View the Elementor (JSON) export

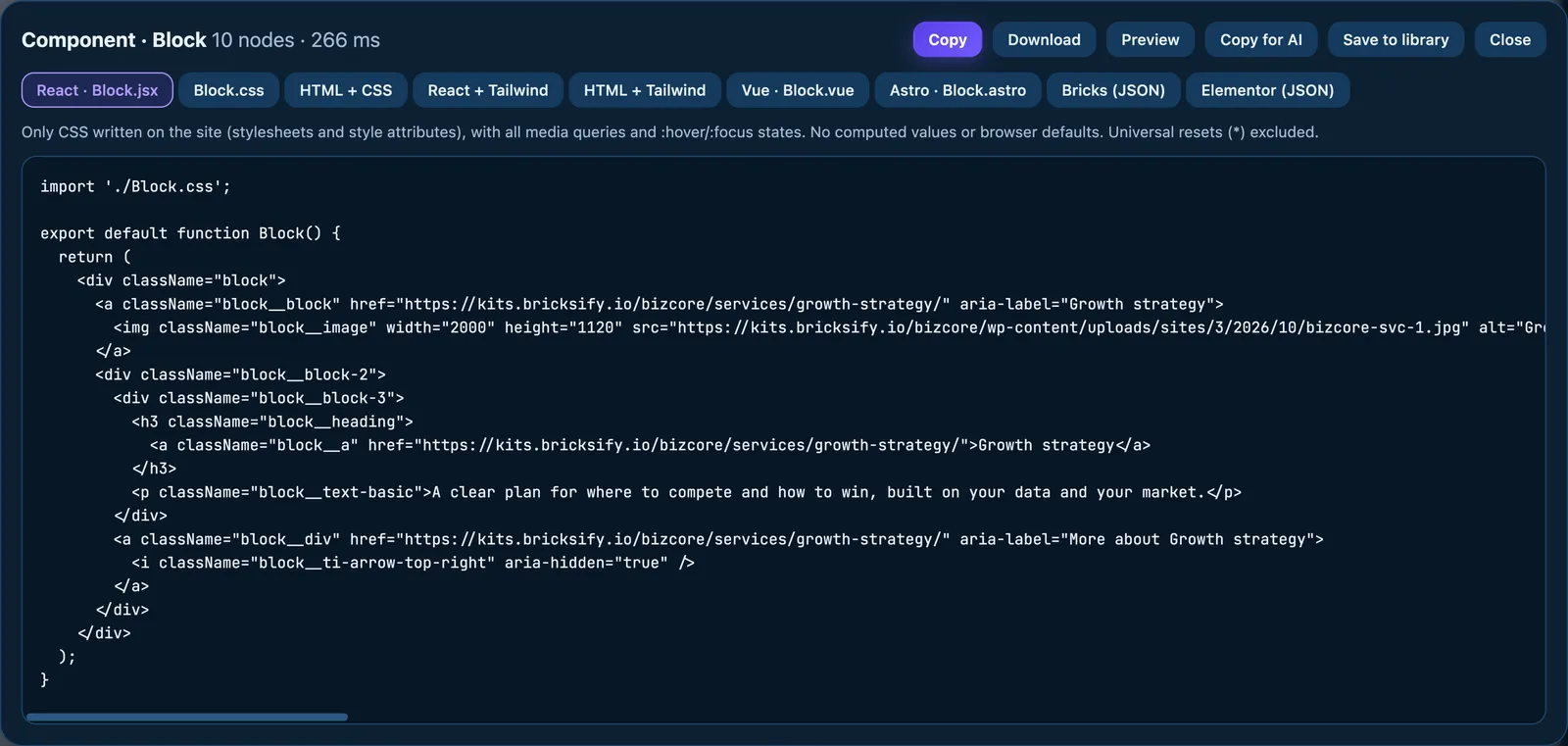coord(1267,90)
